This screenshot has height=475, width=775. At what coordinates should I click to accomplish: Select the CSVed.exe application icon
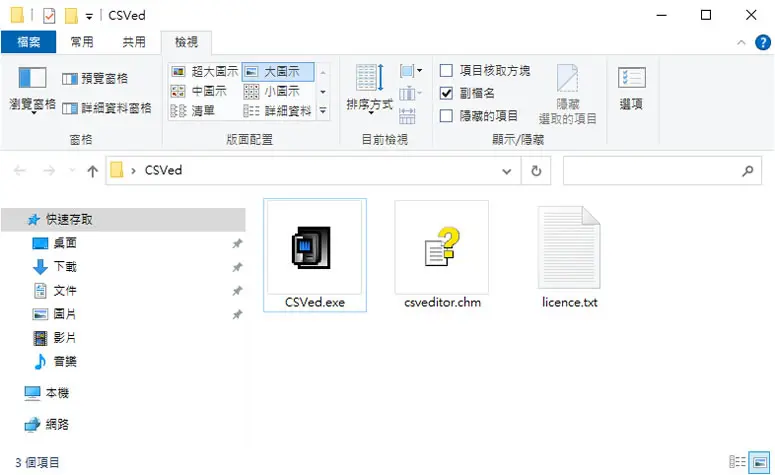[312, 247]
